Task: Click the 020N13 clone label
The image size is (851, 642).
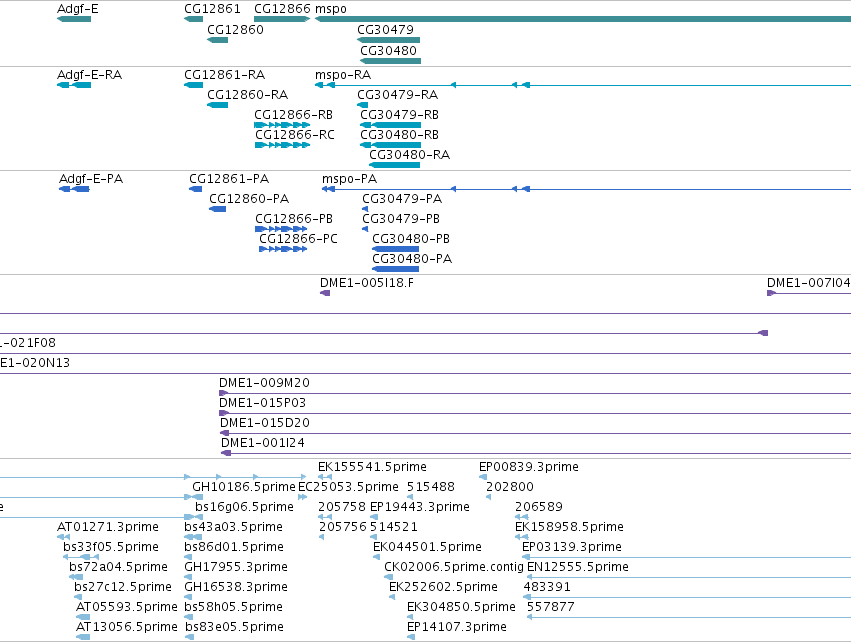Action: 35,363
